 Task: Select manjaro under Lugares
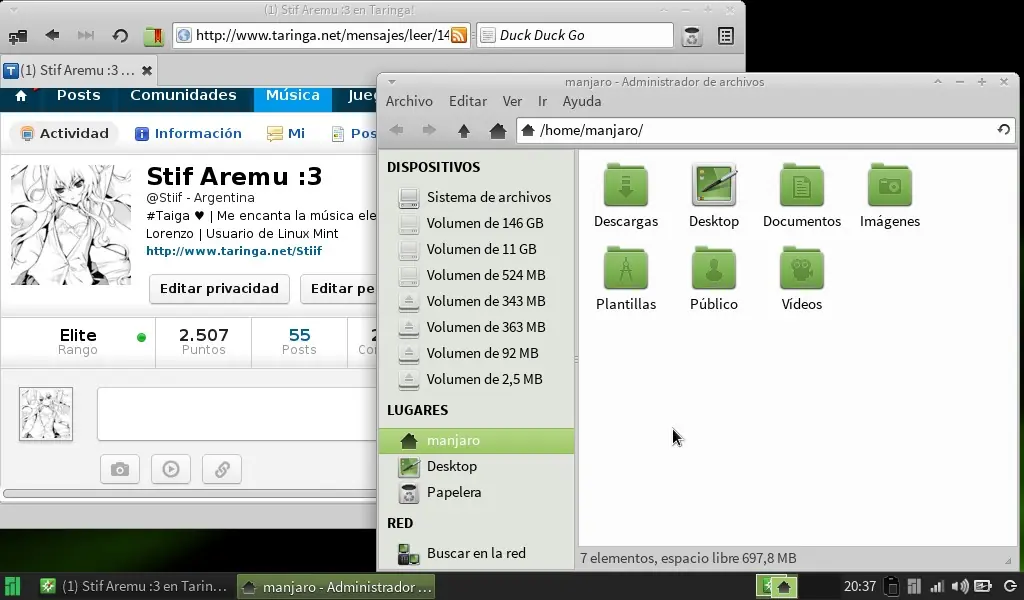476,441
